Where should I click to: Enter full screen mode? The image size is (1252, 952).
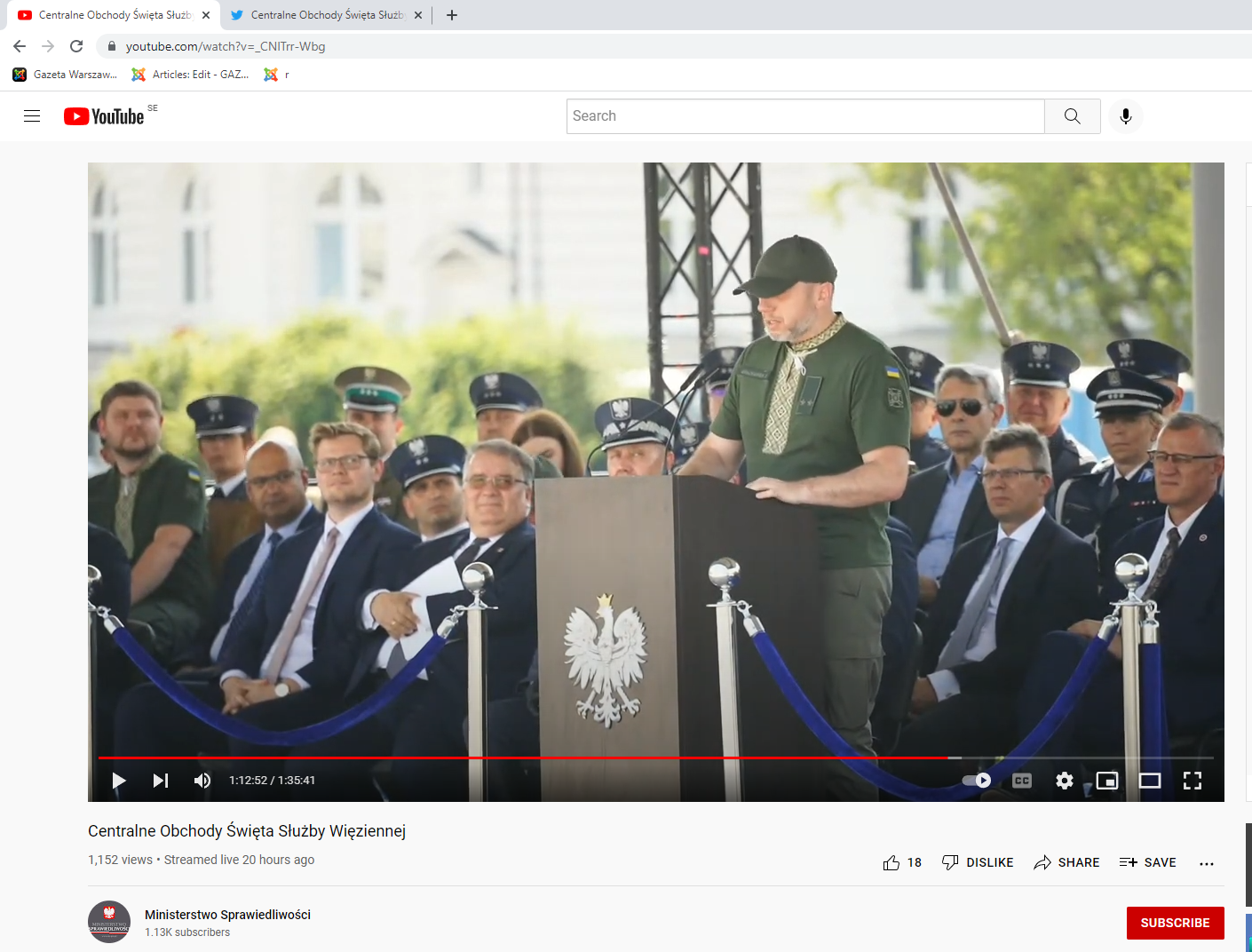point(1193,781)
